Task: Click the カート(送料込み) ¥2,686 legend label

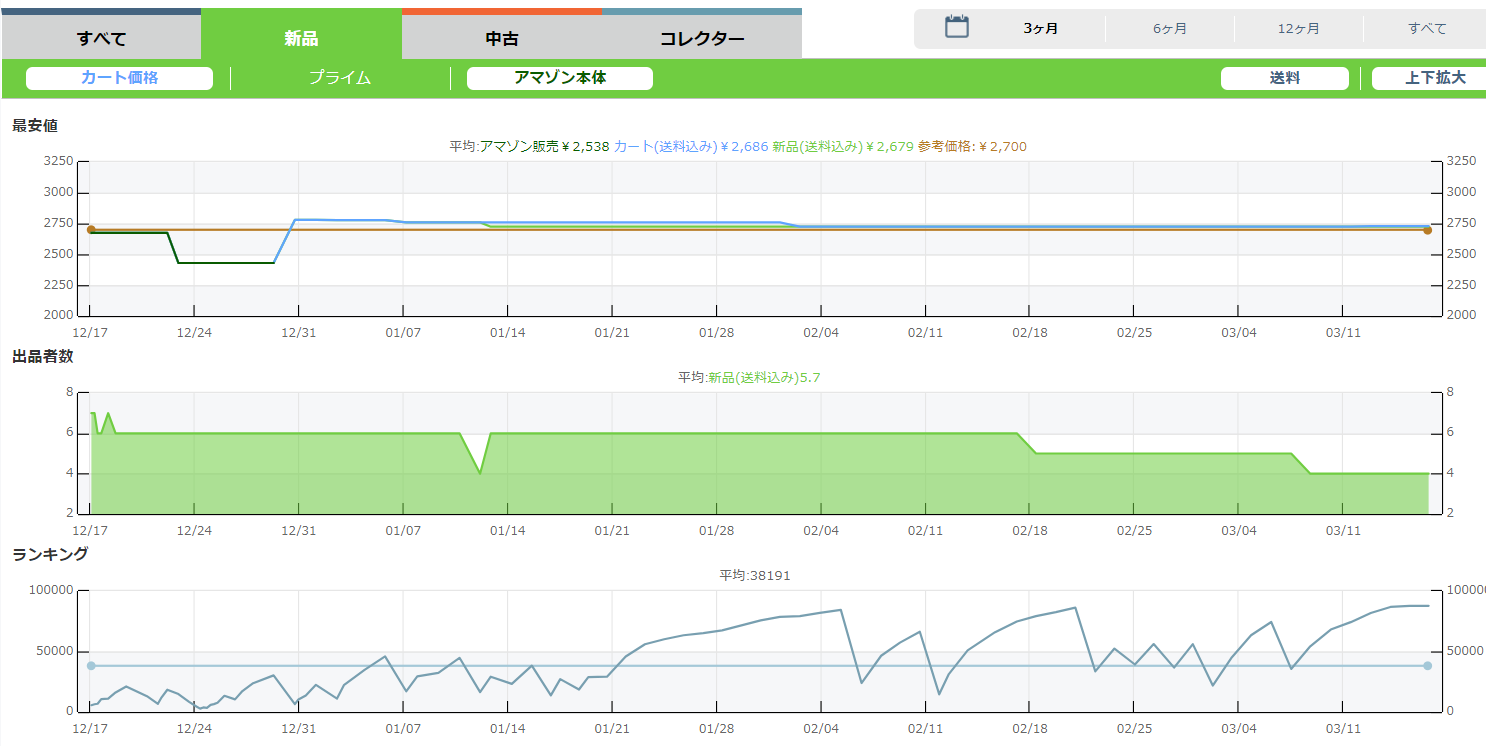Action: coord(691,147)
